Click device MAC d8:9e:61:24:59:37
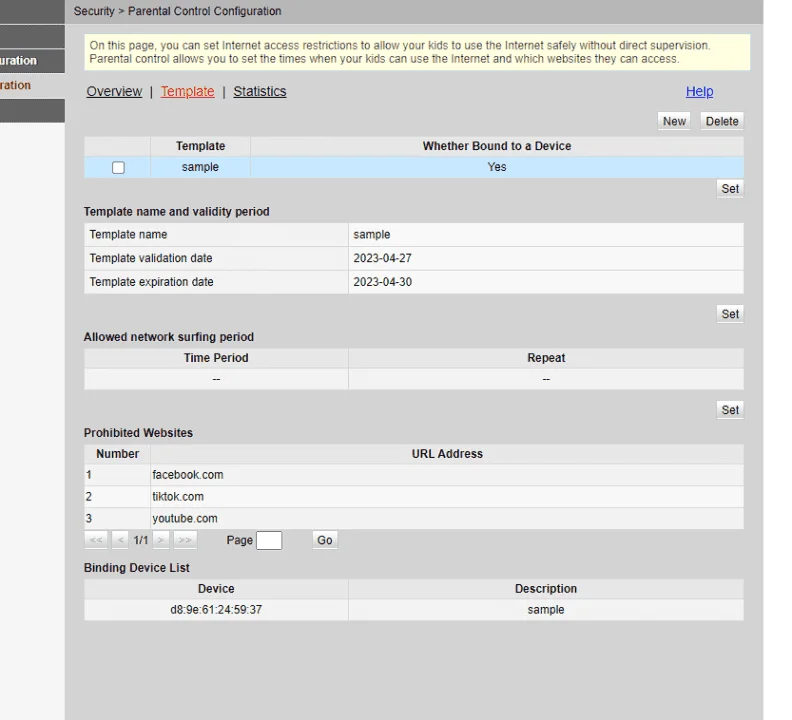This screenshot has height=720, width=792. 216,610
